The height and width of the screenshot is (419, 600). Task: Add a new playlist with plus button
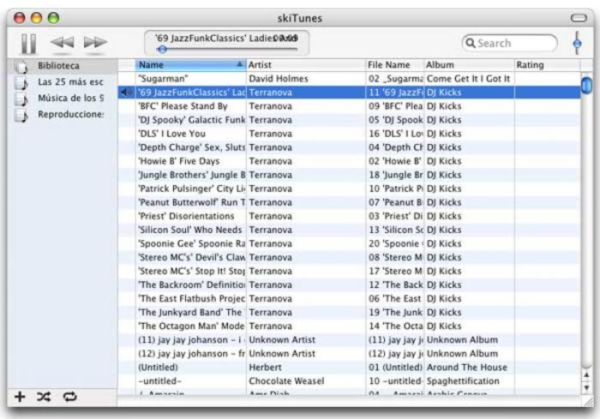(x=20, y=397)
